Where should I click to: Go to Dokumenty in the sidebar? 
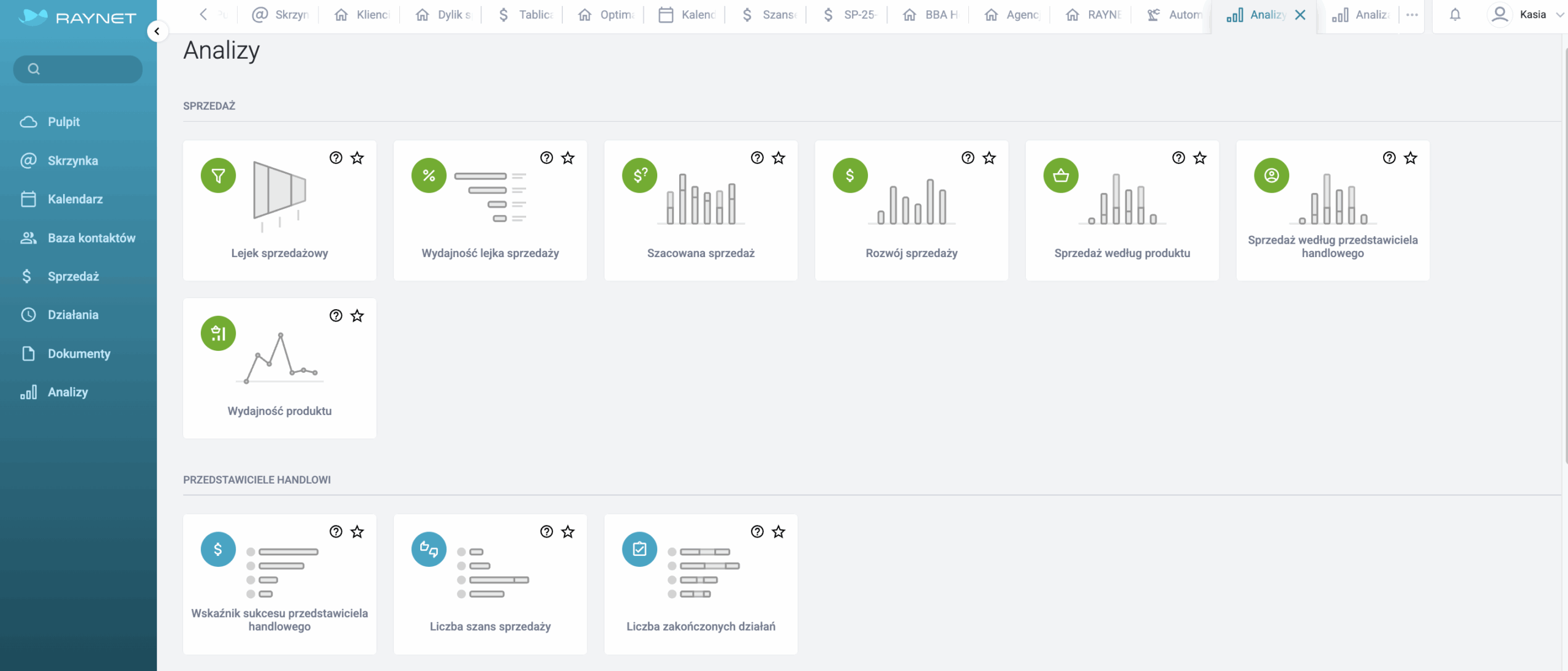[x=78, y=353]
